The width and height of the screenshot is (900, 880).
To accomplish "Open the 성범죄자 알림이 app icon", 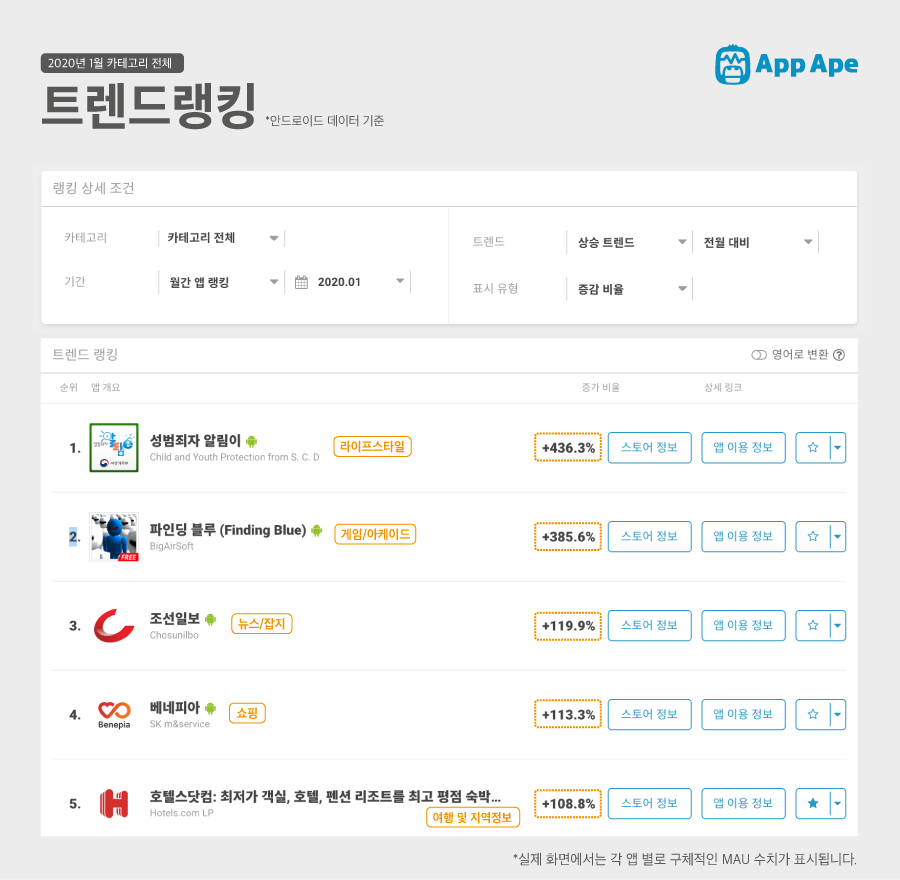I will click(114, 448).
